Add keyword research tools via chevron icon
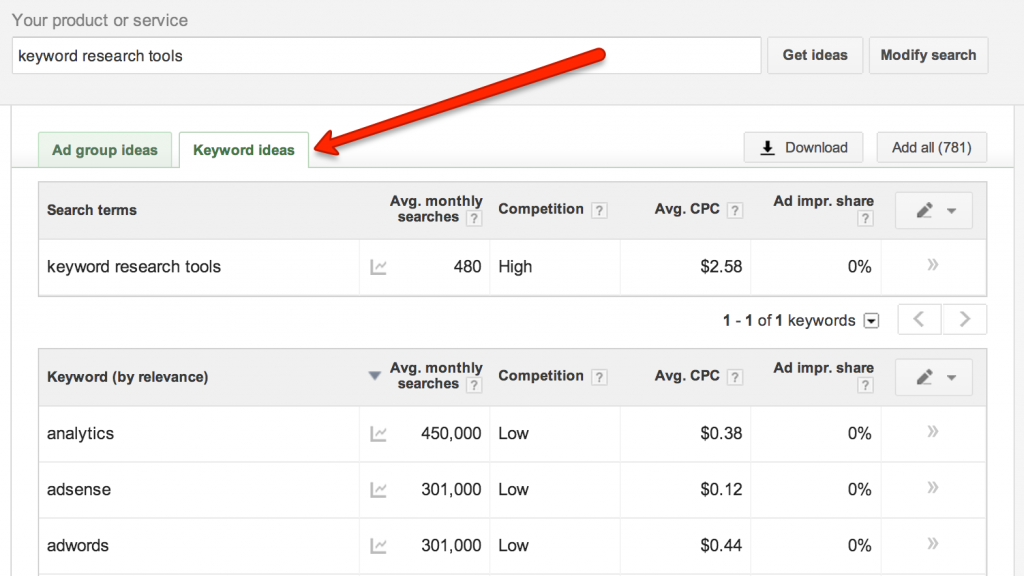Image resolution: width=1024 pixels, height=576 pixels. click(931, 266)
